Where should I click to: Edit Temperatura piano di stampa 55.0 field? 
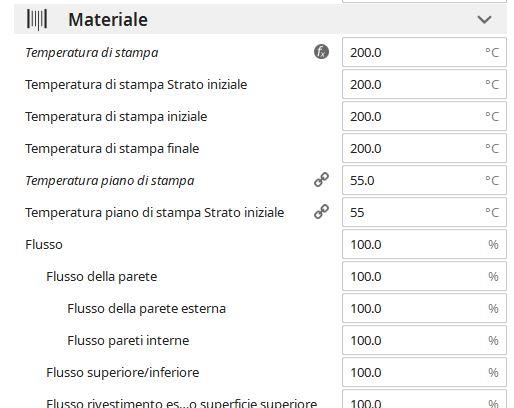(424, 180)
